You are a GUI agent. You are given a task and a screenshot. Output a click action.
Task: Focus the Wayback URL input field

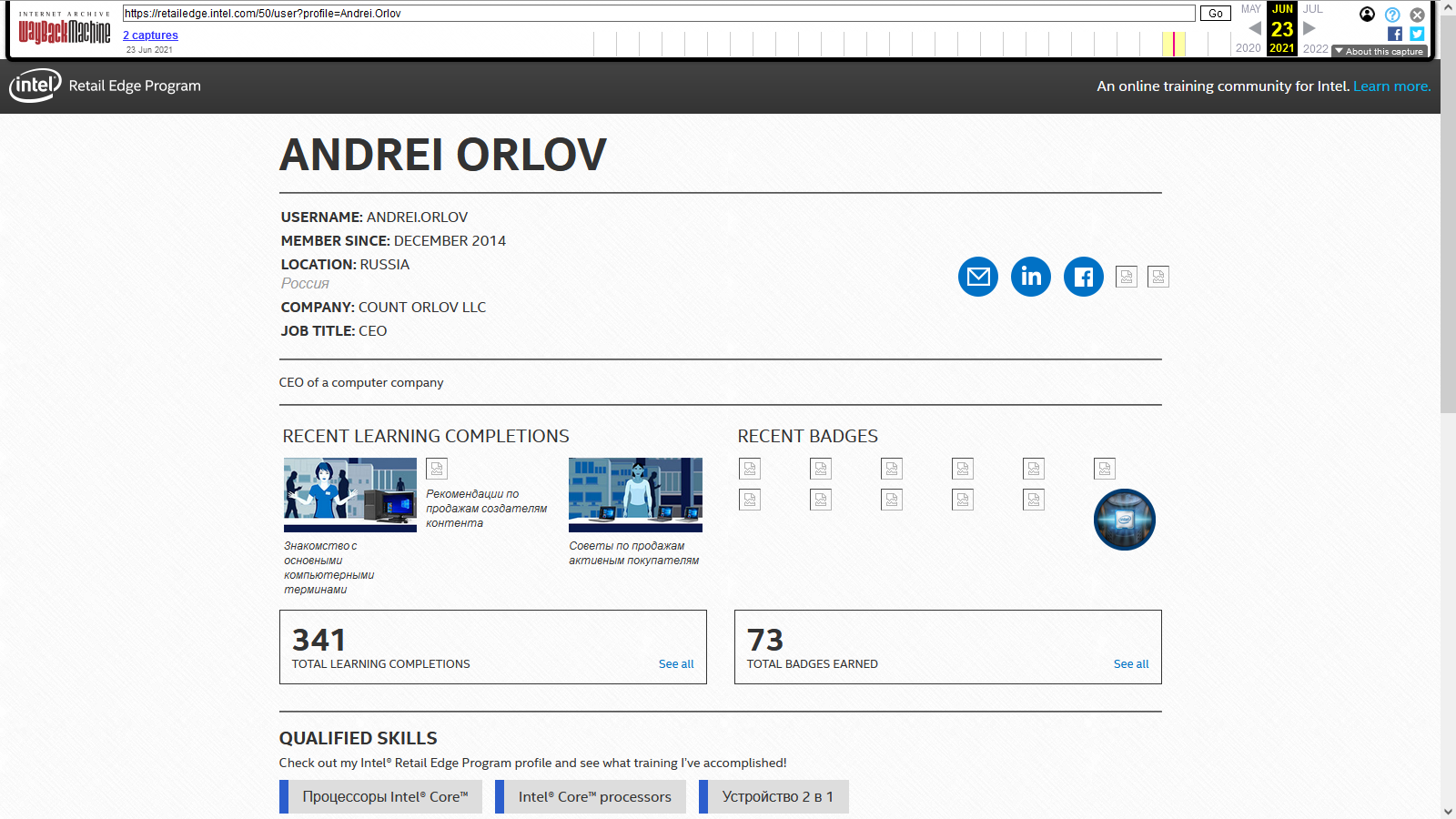[x=659, y=14]
